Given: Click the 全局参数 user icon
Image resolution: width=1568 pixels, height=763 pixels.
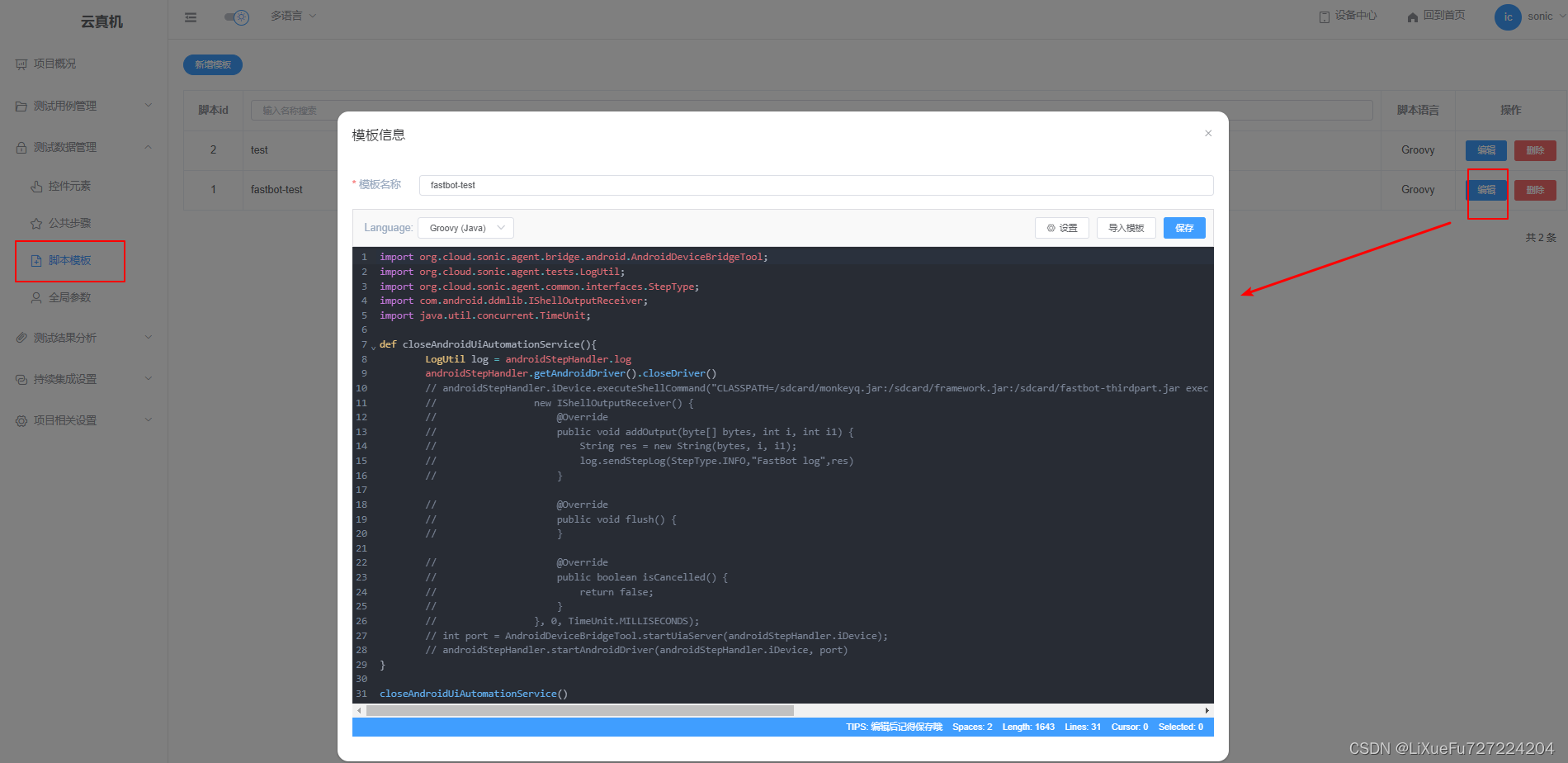Looking at the screenshot, I should [x=36, y=297].
